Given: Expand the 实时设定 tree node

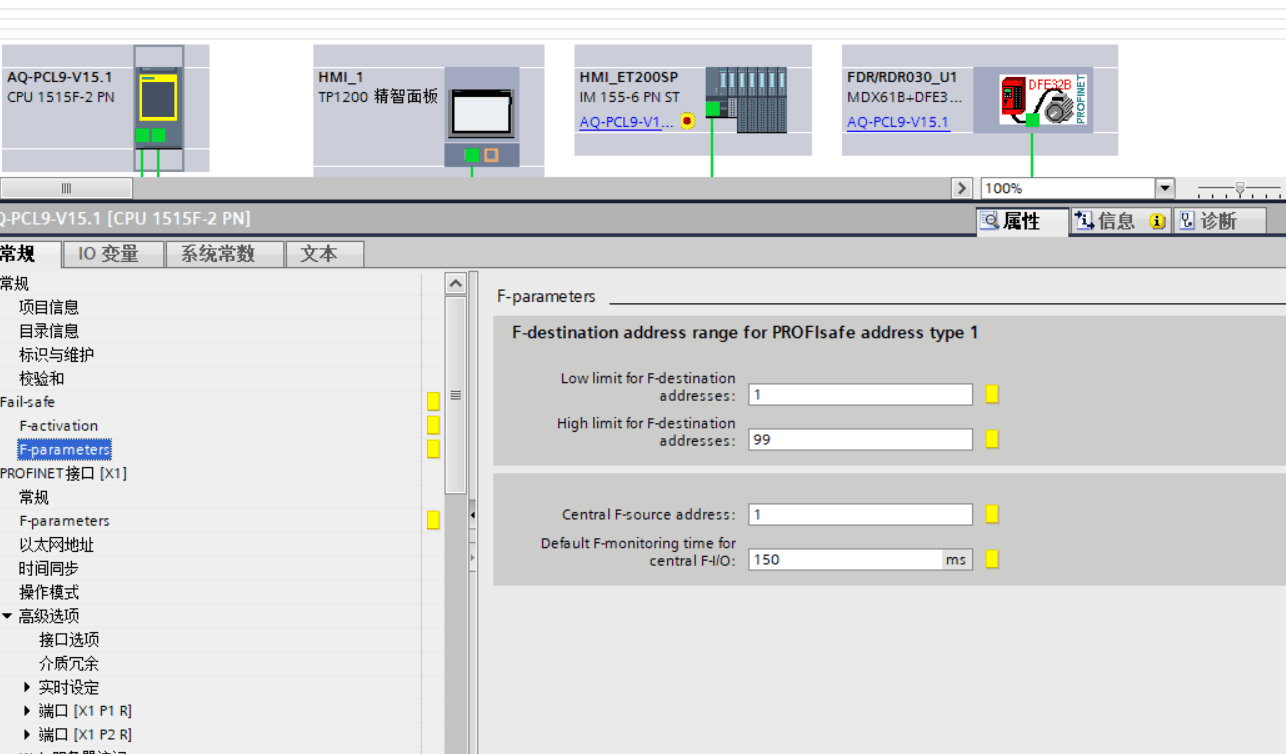Looking at the screenshot, I should tap(27, 687).
